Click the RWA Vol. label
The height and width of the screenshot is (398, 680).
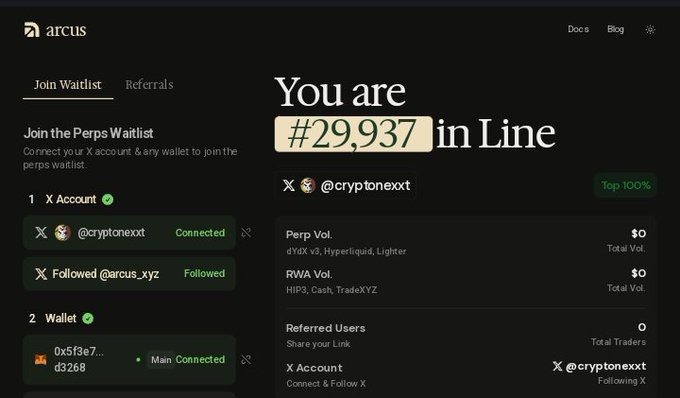[x=309, y=274]
